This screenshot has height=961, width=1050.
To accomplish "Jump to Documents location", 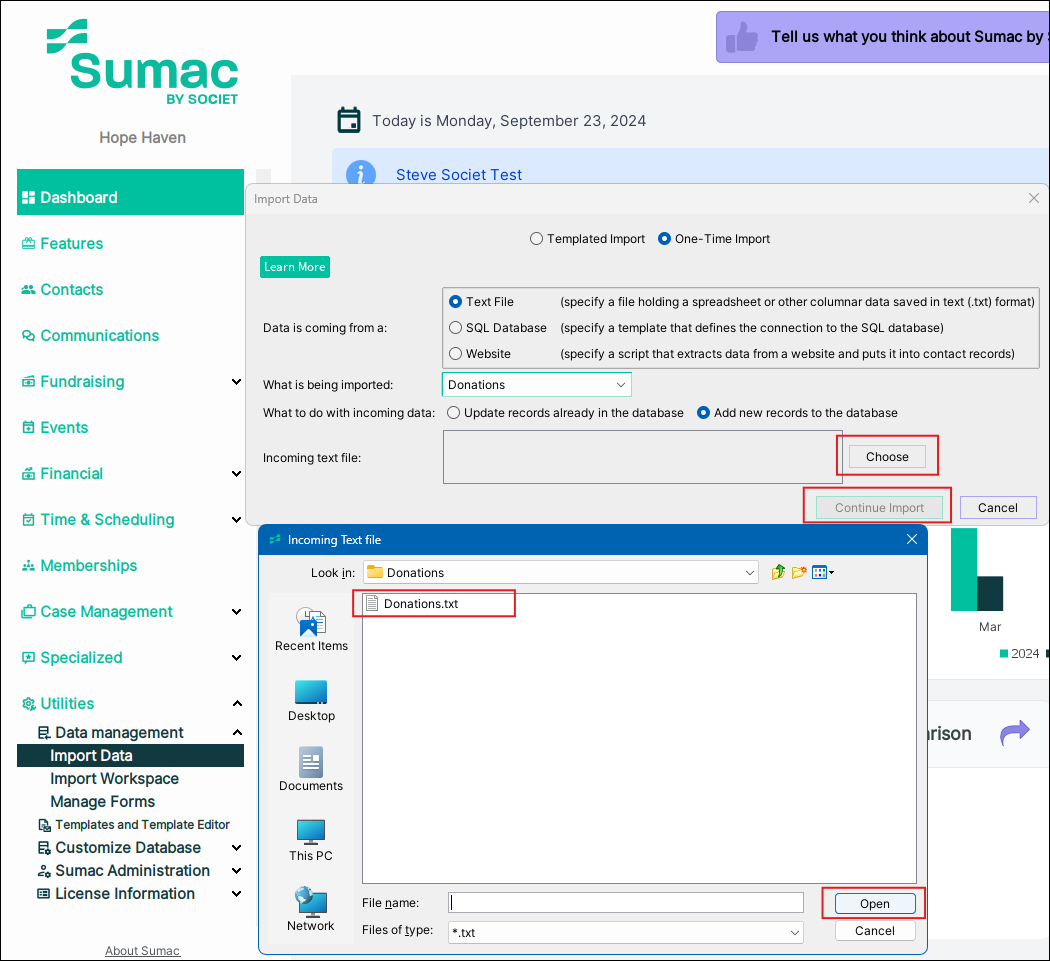I will [311, 769].
